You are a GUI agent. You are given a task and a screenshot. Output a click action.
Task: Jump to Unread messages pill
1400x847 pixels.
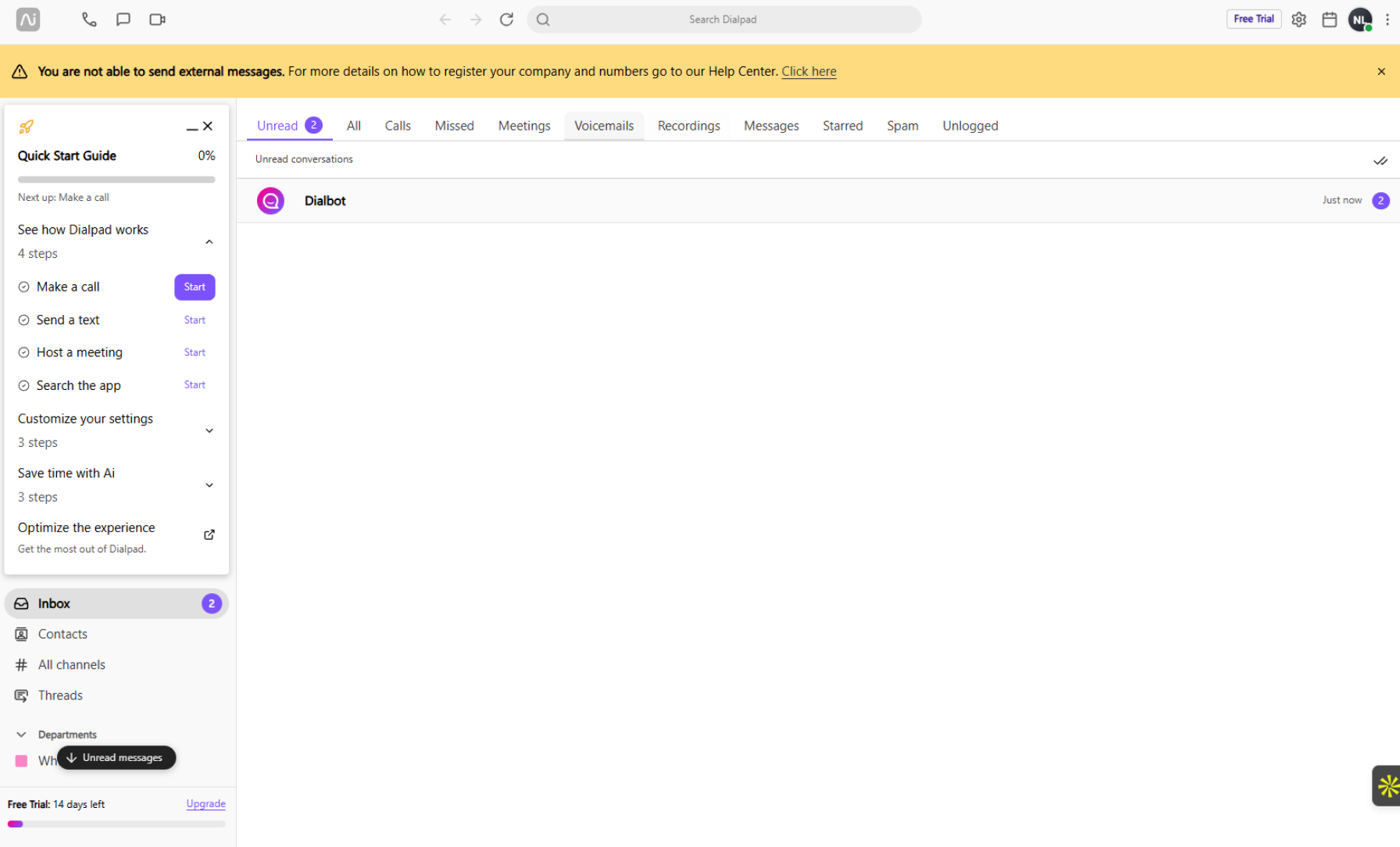pyautogui.click(x=116, y=757)
